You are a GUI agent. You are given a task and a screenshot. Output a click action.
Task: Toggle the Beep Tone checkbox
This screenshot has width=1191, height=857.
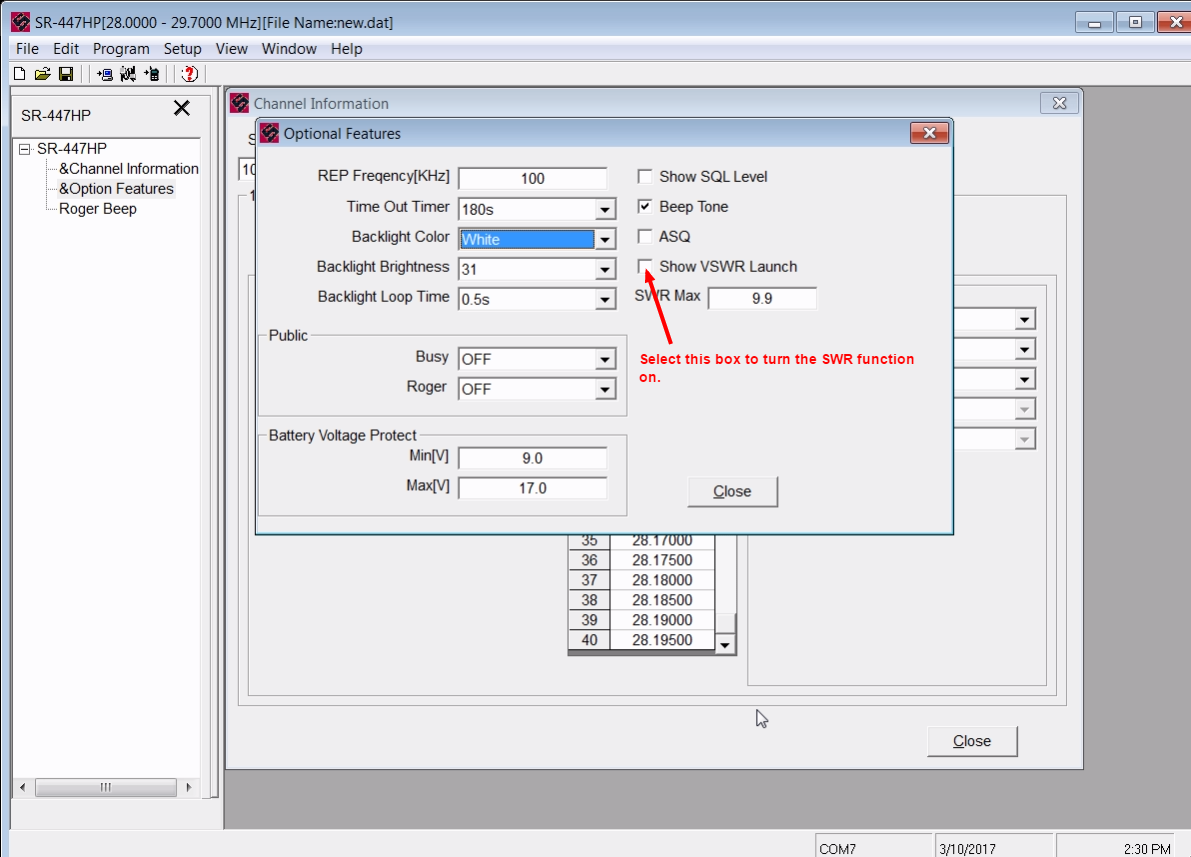point(645,207)
